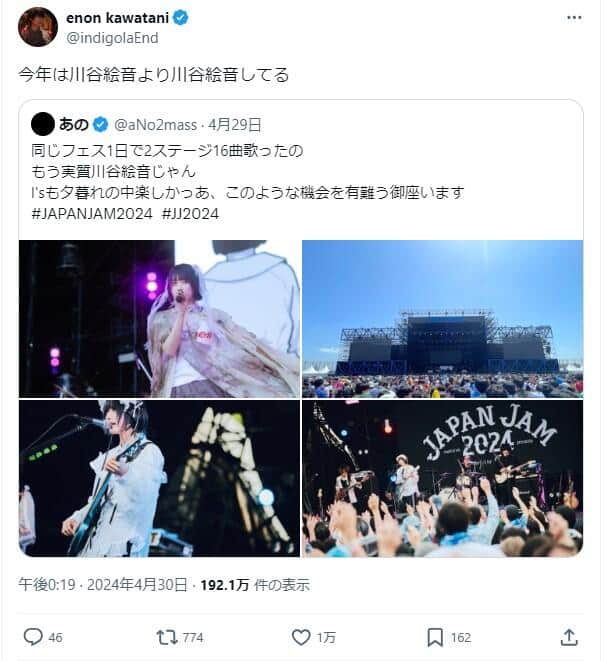Click the #JAPANJAM2024 hashtag

click(x=92, y=214)
